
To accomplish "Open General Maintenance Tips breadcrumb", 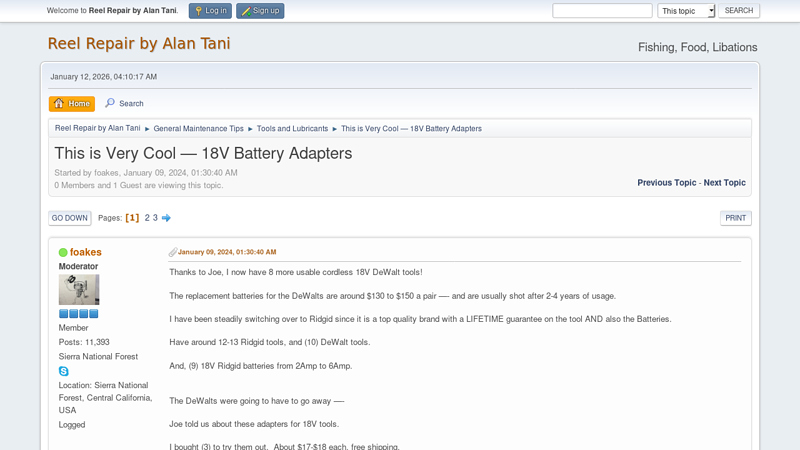I will click(198, 129).
